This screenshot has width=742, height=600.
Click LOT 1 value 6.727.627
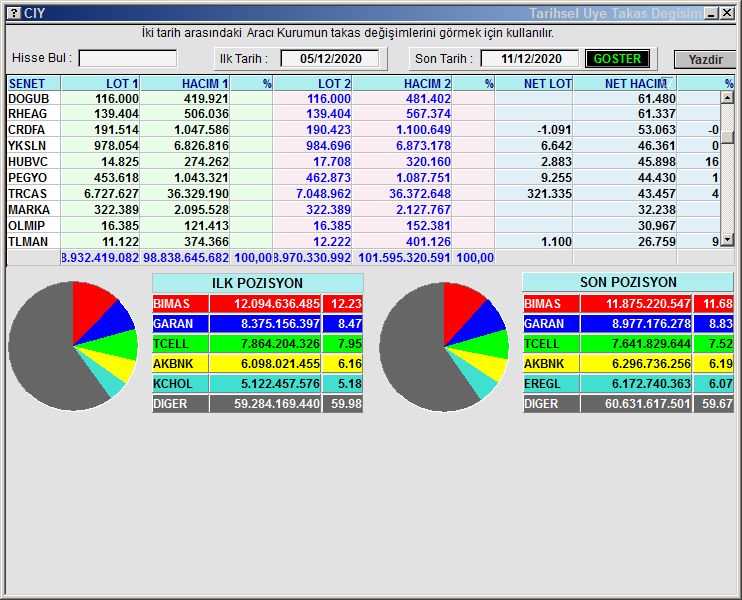[x=111, y=194]
